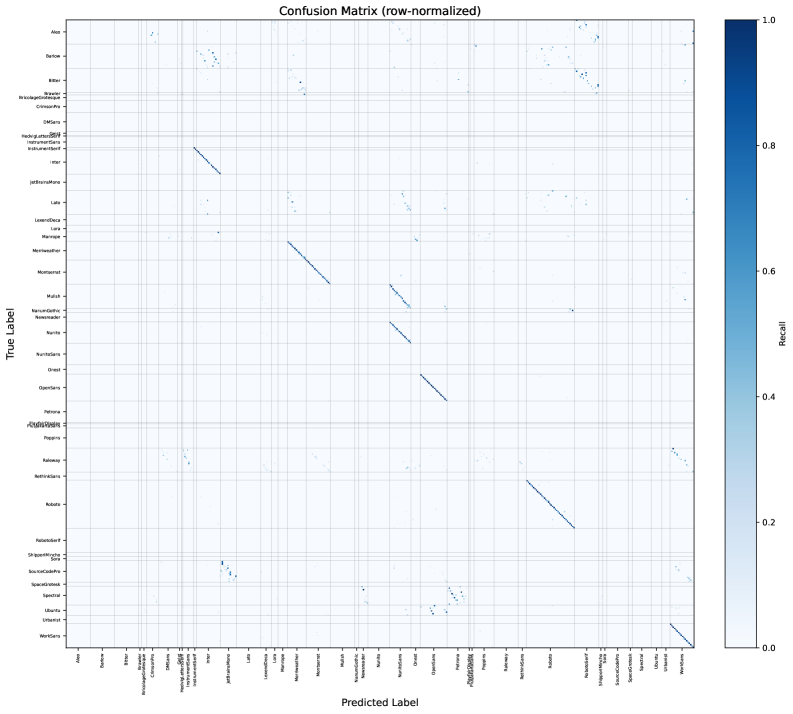Image resolution: width=793 pixels, height=714 pixels.
Task: Click the Roboto diagonal line in the matrix
Action: [550, 504]
